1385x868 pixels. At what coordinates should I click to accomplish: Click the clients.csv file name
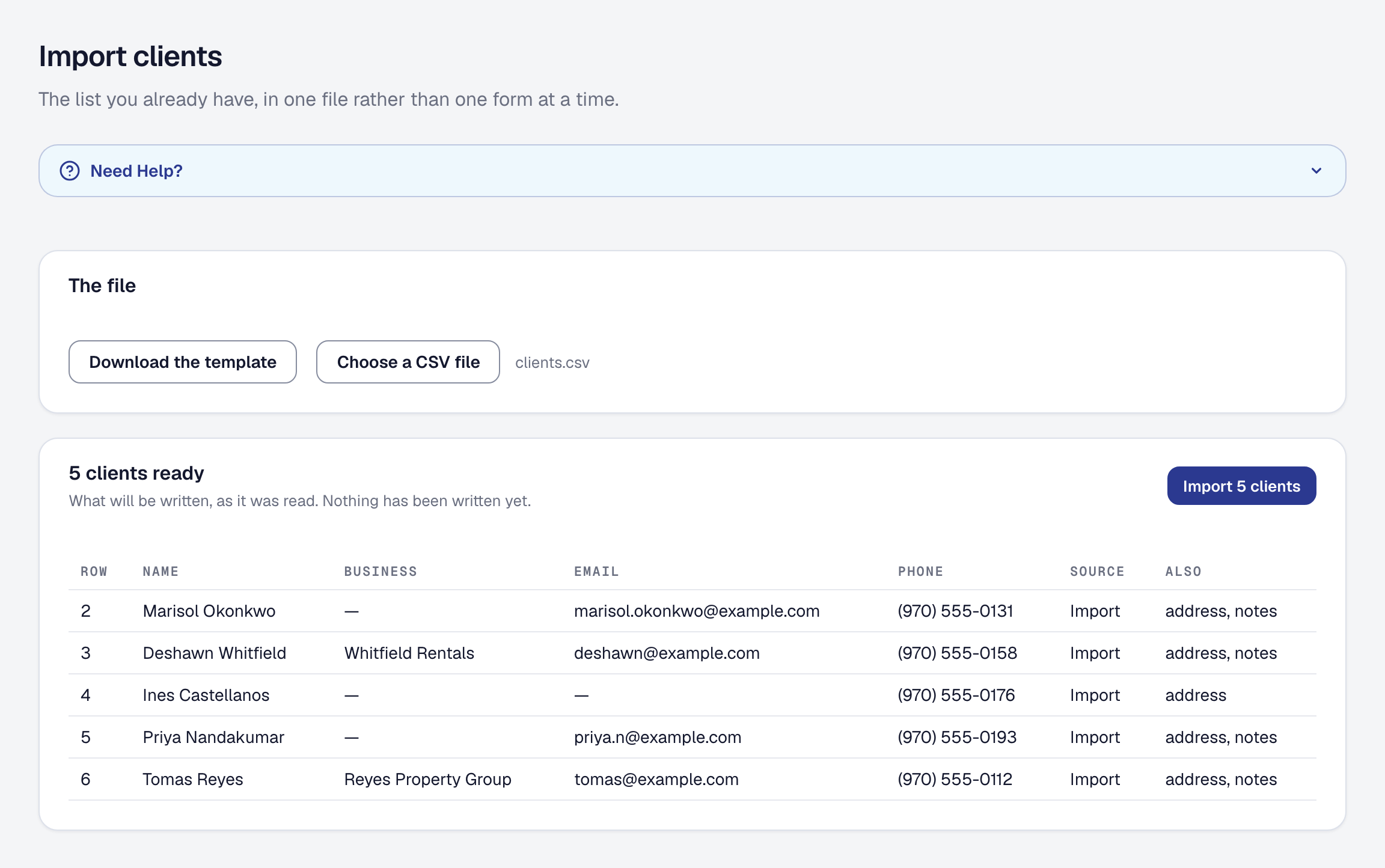point(552,362)
